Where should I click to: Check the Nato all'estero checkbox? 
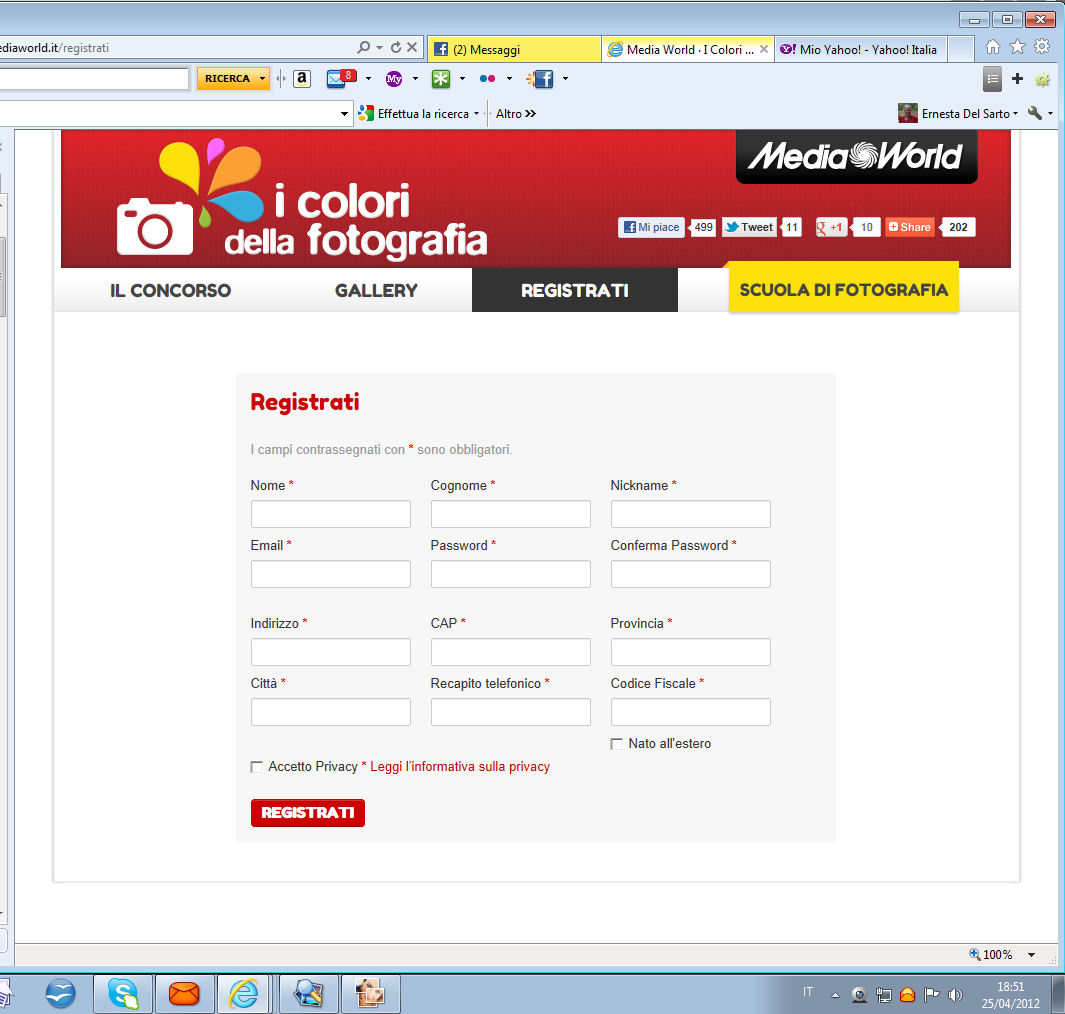[617, 744]
